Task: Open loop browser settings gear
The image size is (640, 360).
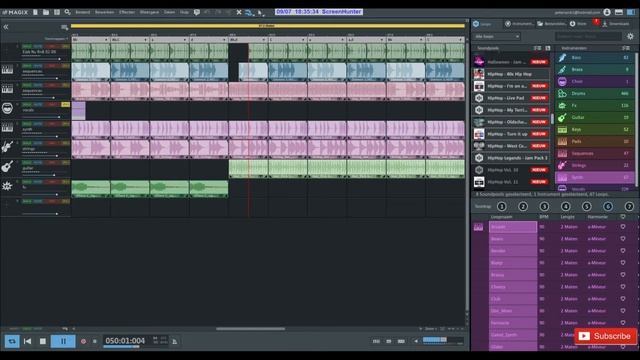Action: [x=631, y=36]
